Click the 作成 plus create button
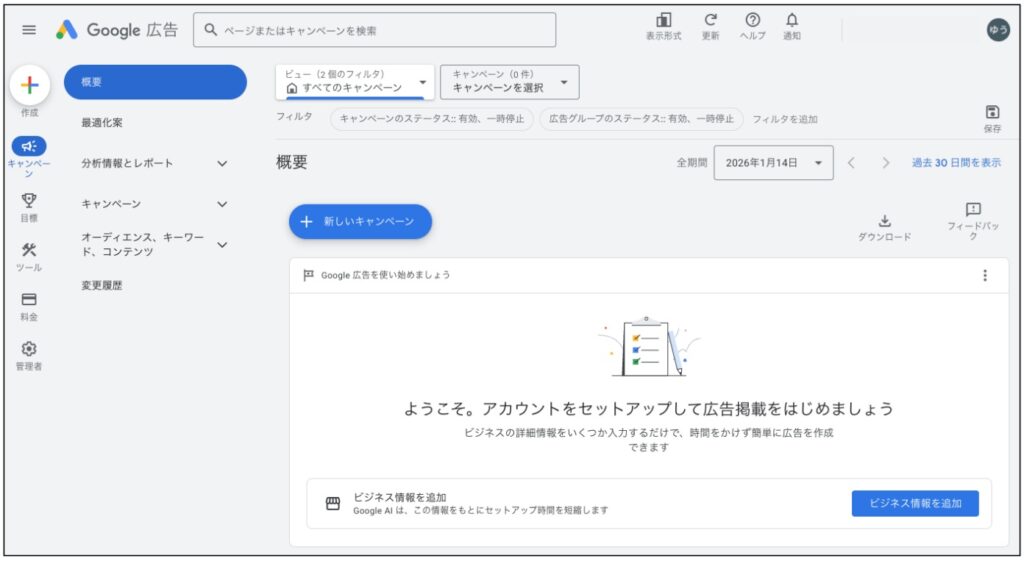 (x=30, y=85)
